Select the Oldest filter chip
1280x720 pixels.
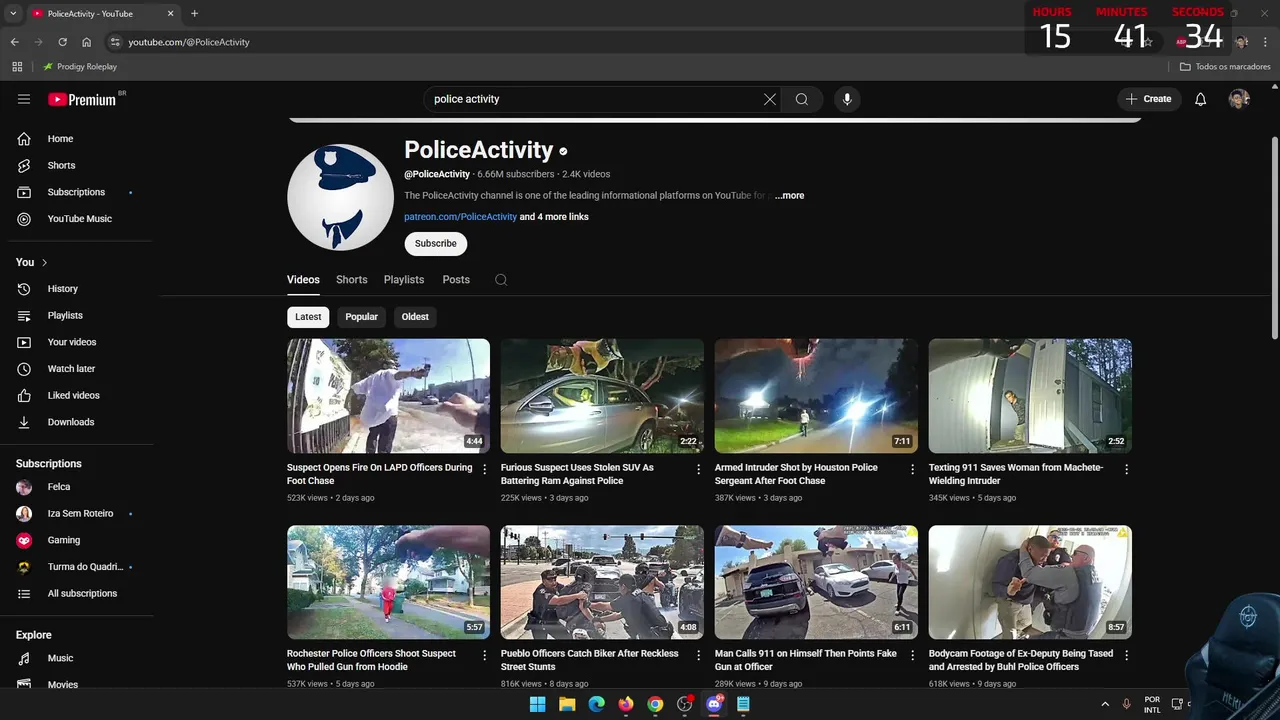pyautogui.click(x=415, y=317)
